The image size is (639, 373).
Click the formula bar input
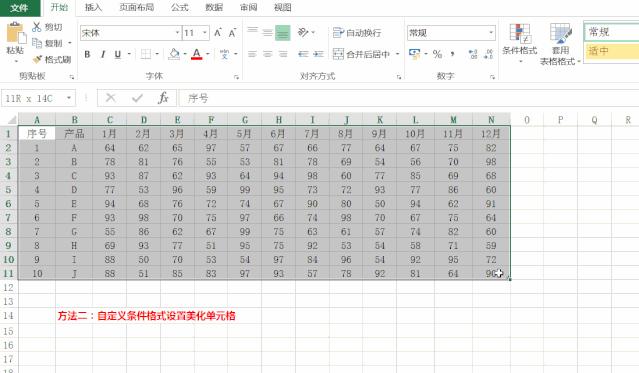[x=409, y=98]
